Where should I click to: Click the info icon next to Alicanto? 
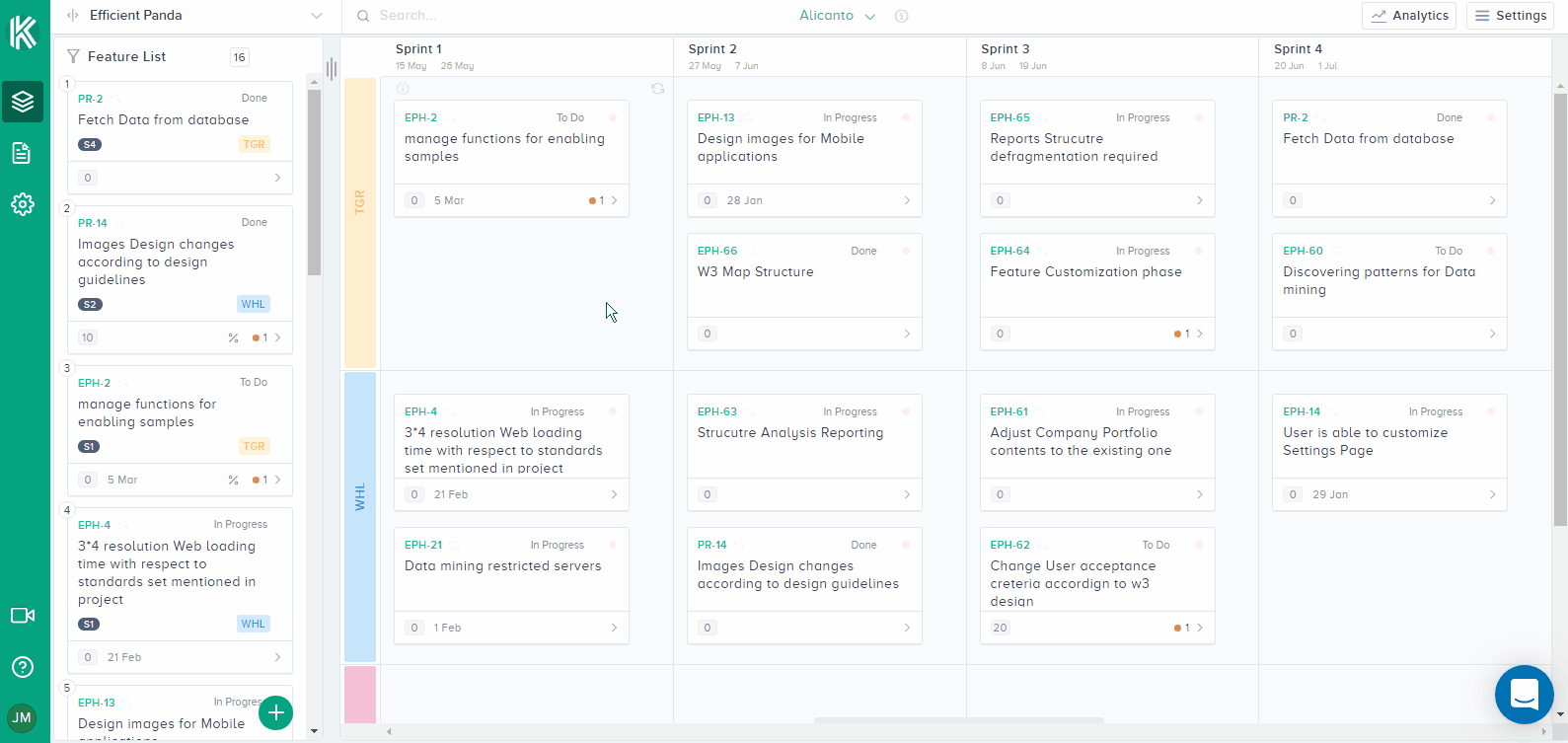click(x=901, y=16)
